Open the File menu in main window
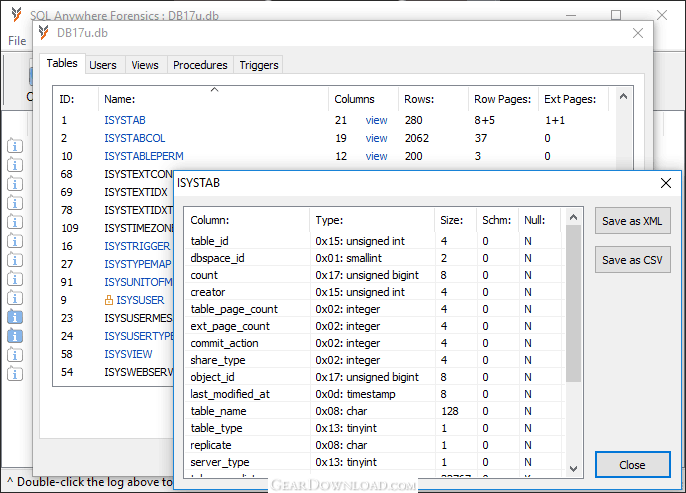Viewport: 686px width, 493px height. 17,41
